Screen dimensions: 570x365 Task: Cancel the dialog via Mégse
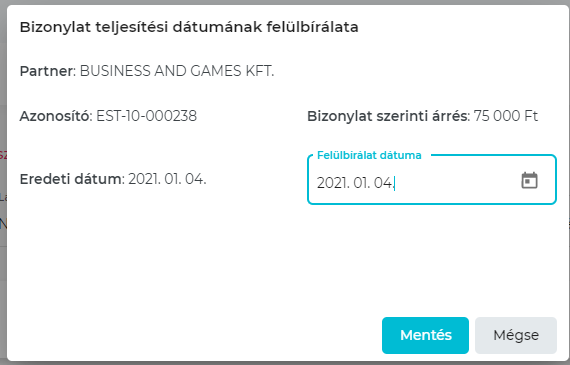(x=516, y=335)
